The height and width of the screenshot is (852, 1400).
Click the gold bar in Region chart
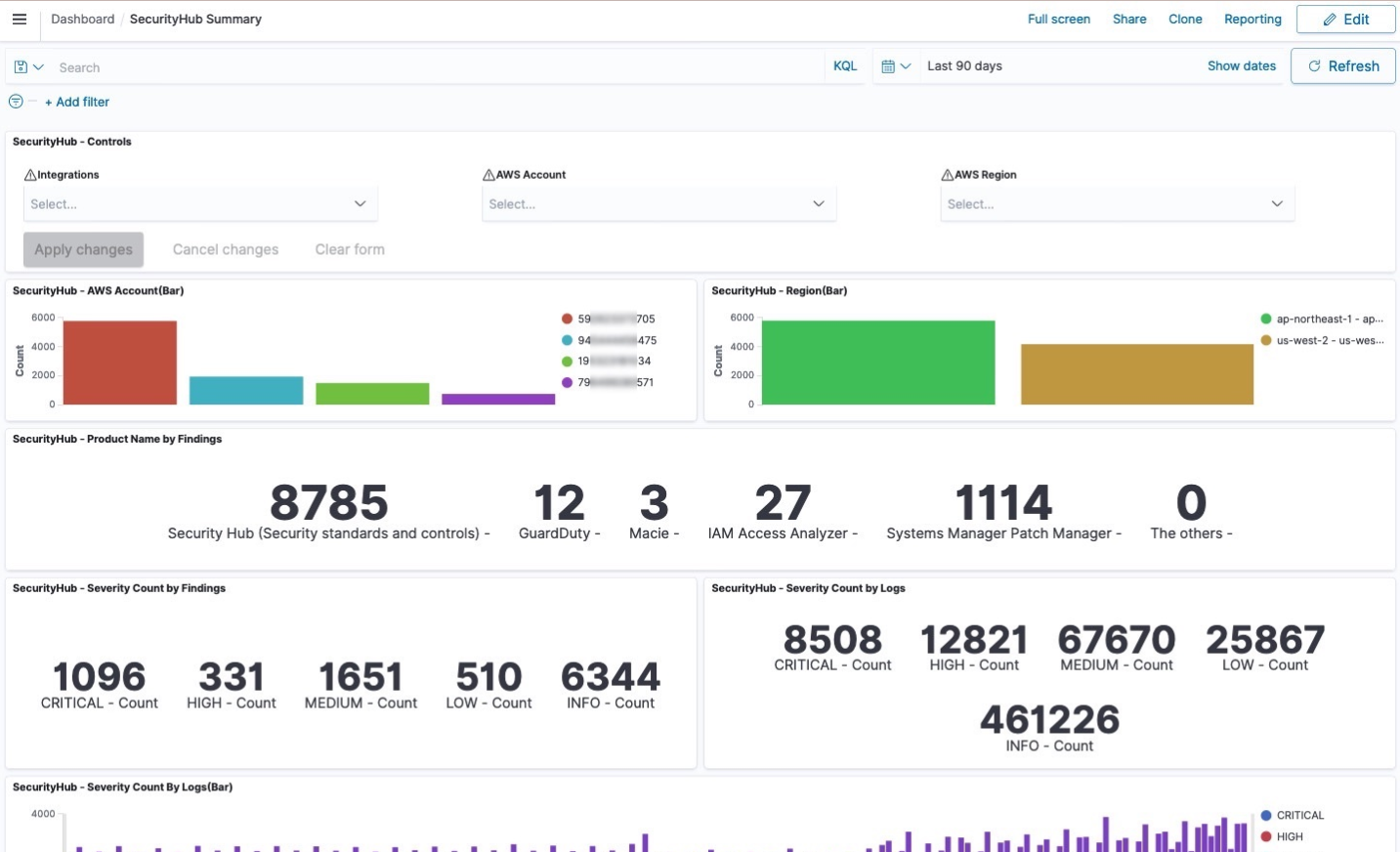pos(1137,374)
